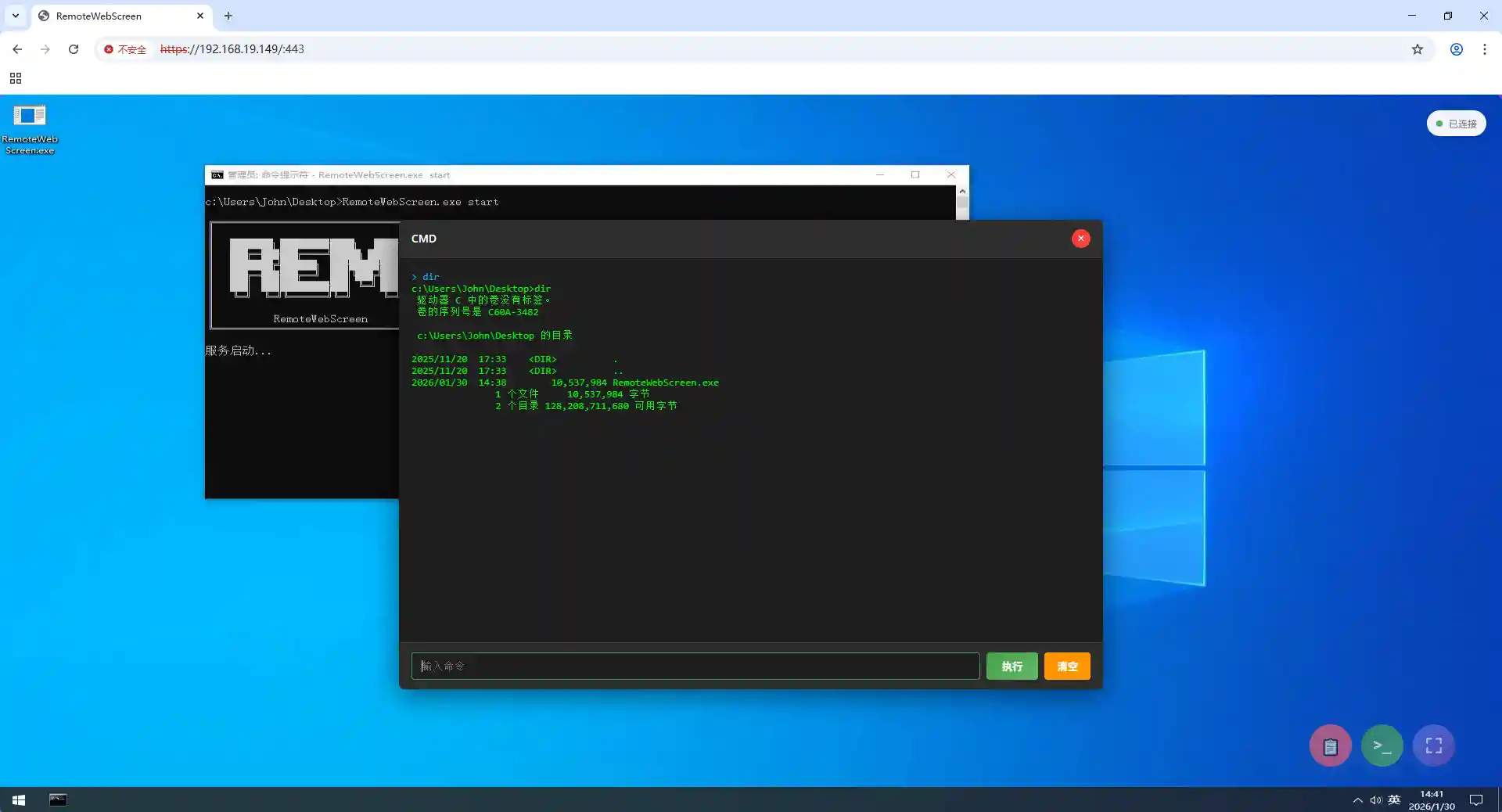Click the 128,208,711,680 可用字节 line
Viewport: 1502px width, 812px height.
tap(586, 406)
